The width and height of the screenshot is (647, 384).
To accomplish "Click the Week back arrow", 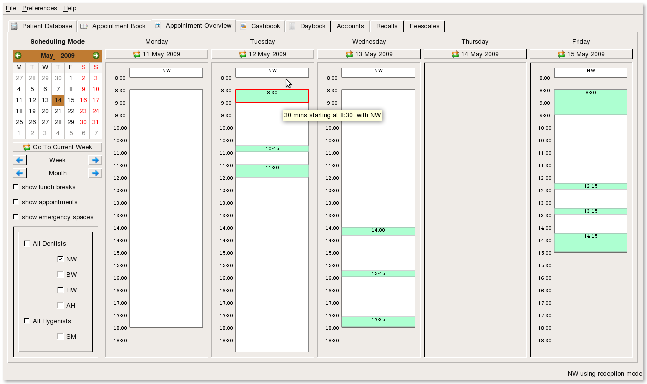I will [x=19, y=160].
